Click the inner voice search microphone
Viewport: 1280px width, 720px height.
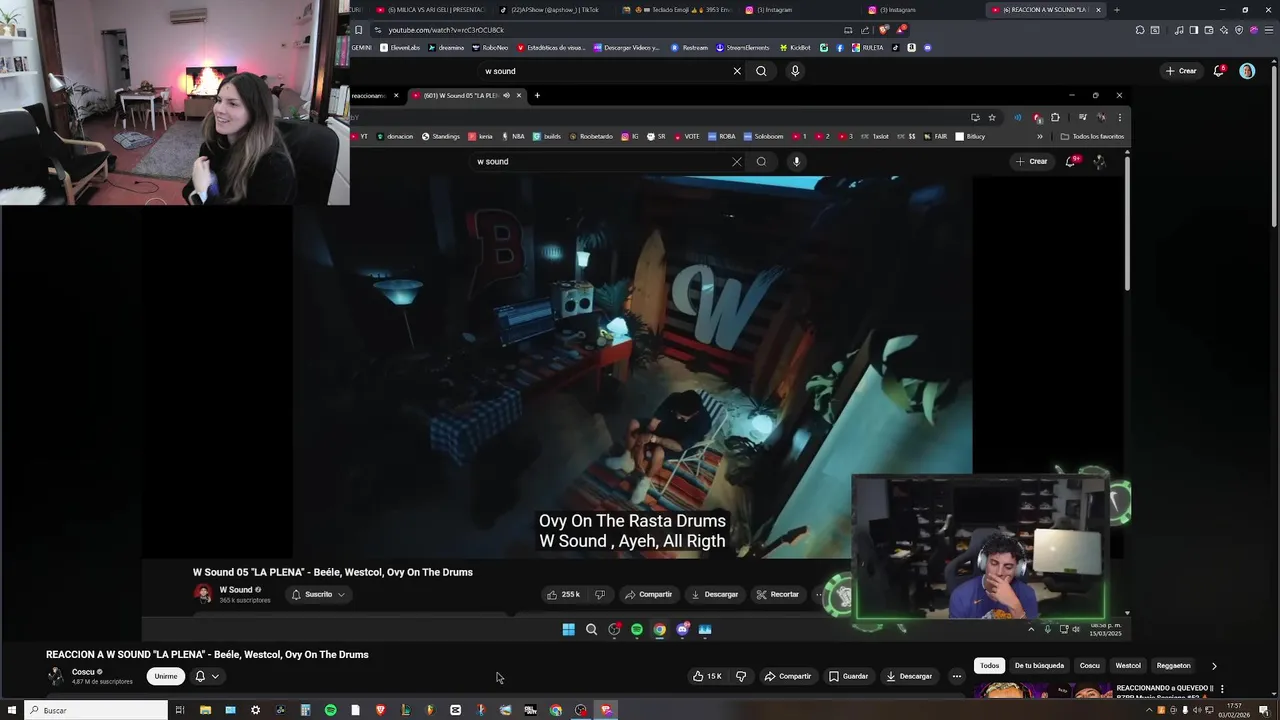pyautogui.click(x=796, y=161)
